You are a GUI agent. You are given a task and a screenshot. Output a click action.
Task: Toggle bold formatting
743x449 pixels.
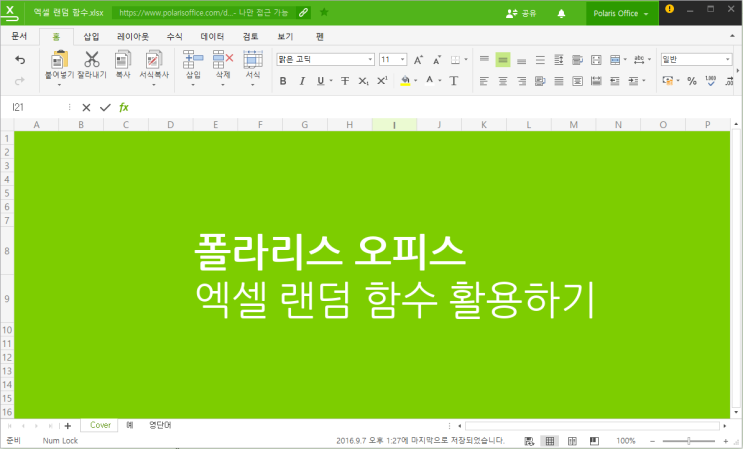pyautogui.click(x=283, y=81)
